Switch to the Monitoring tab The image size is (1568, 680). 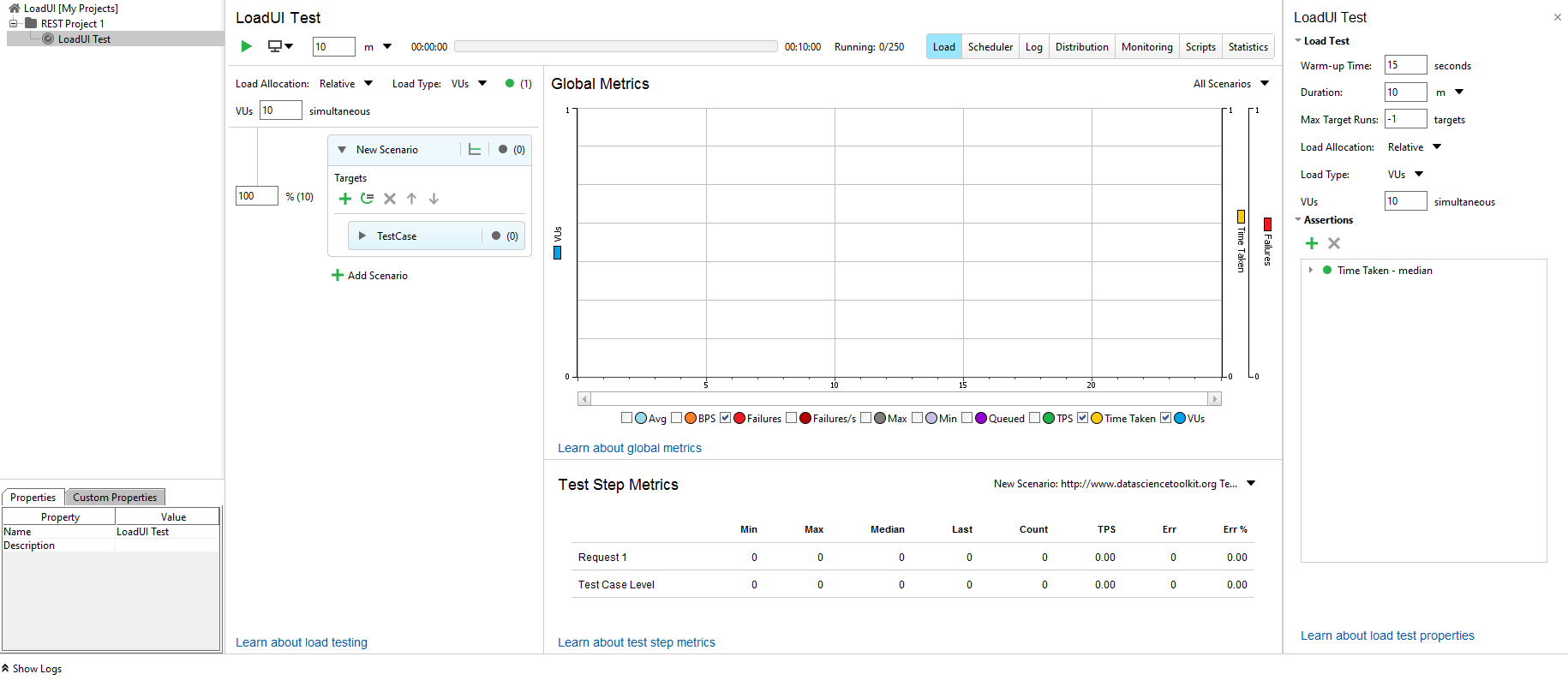click(1147, 47)
